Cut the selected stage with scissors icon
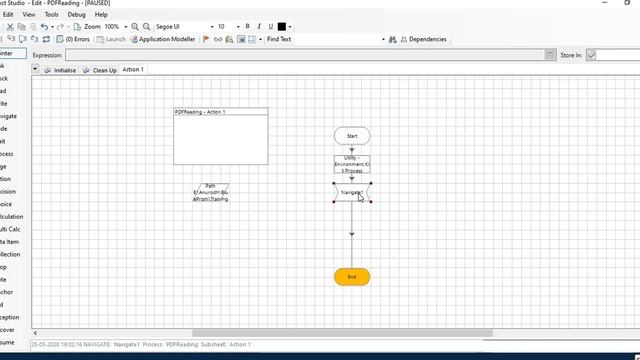 (x=10, y=27)
